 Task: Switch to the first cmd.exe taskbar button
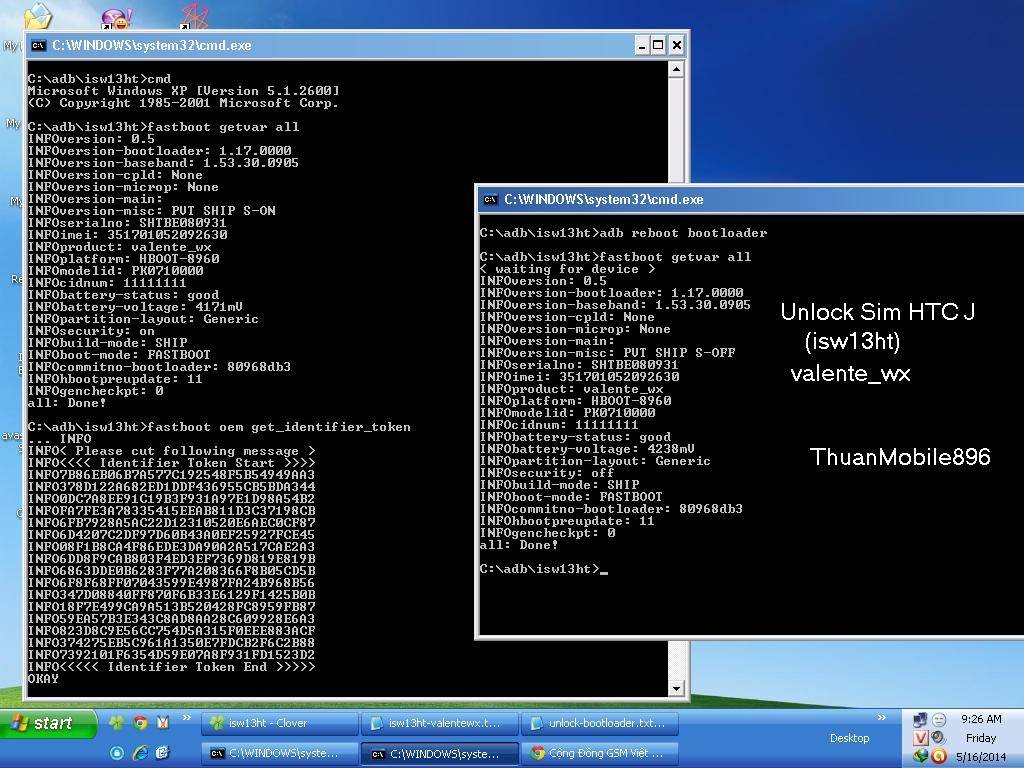[x=280, y=753]
